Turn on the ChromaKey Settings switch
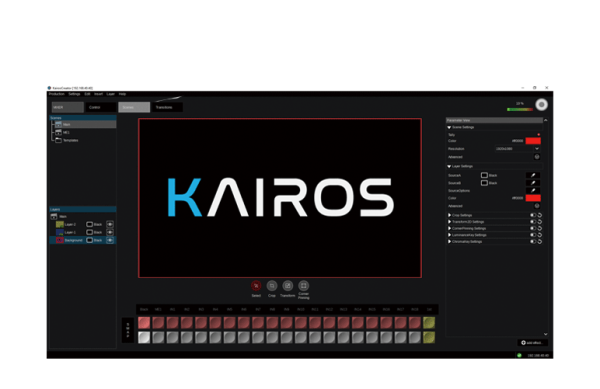This screenshot has height=389, width=600. tap(533, 242)
